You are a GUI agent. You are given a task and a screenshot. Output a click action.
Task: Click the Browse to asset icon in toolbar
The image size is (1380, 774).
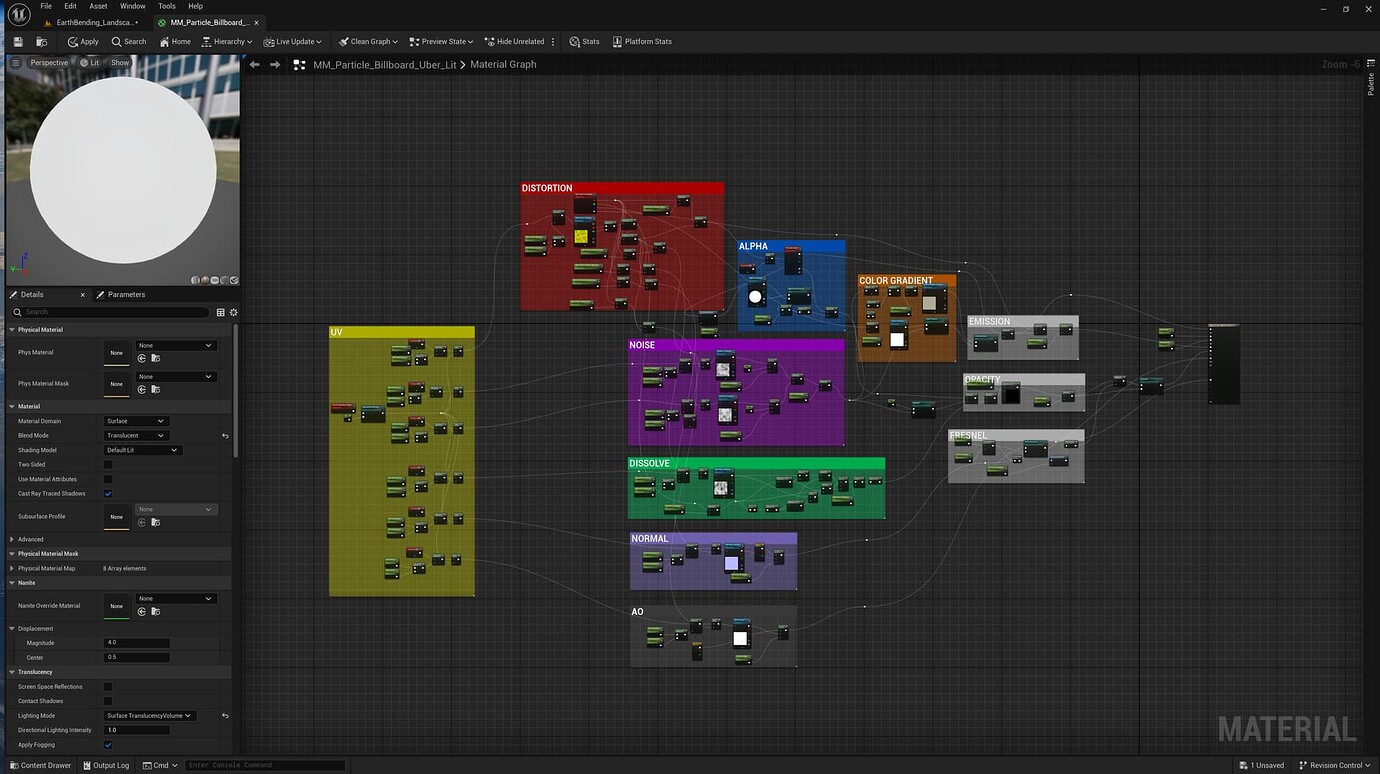click(x=41, y=42)
